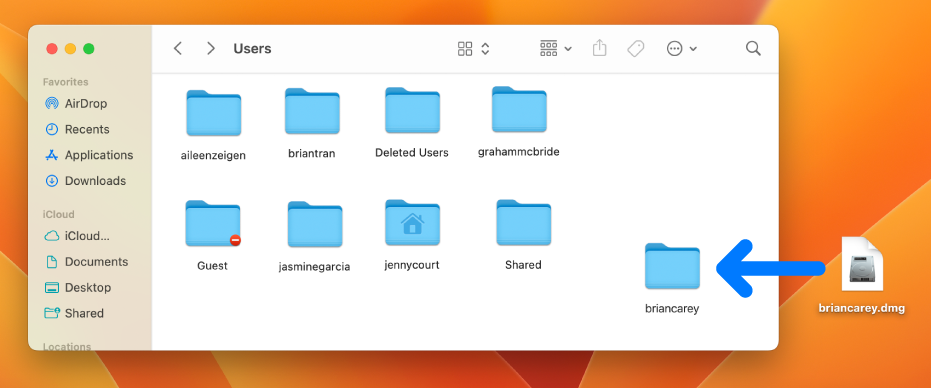The width and height of the screenshot is (931, 388).
Task: Click the 'jasminegarcia' folder name
Action: coord(315,267)
